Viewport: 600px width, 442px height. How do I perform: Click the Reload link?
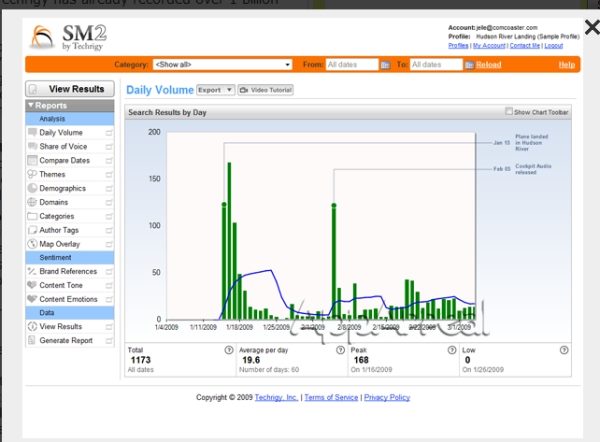pos(489,65)
